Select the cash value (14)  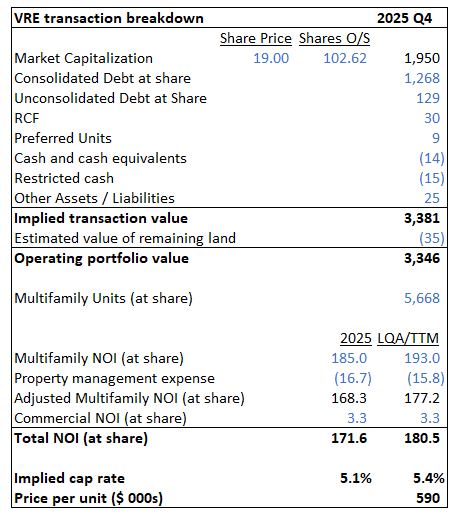[432, 158]
